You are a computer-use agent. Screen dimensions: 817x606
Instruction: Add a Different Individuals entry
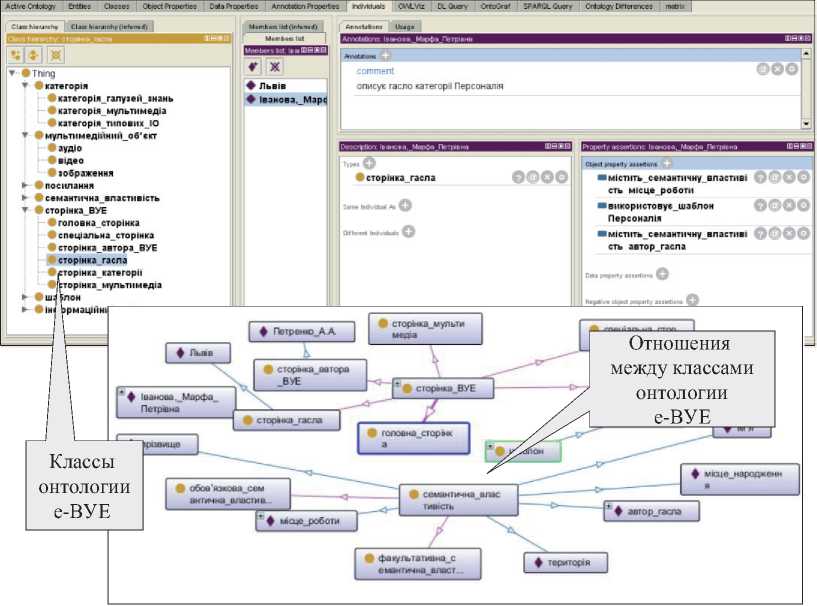[x=409, y=232]
